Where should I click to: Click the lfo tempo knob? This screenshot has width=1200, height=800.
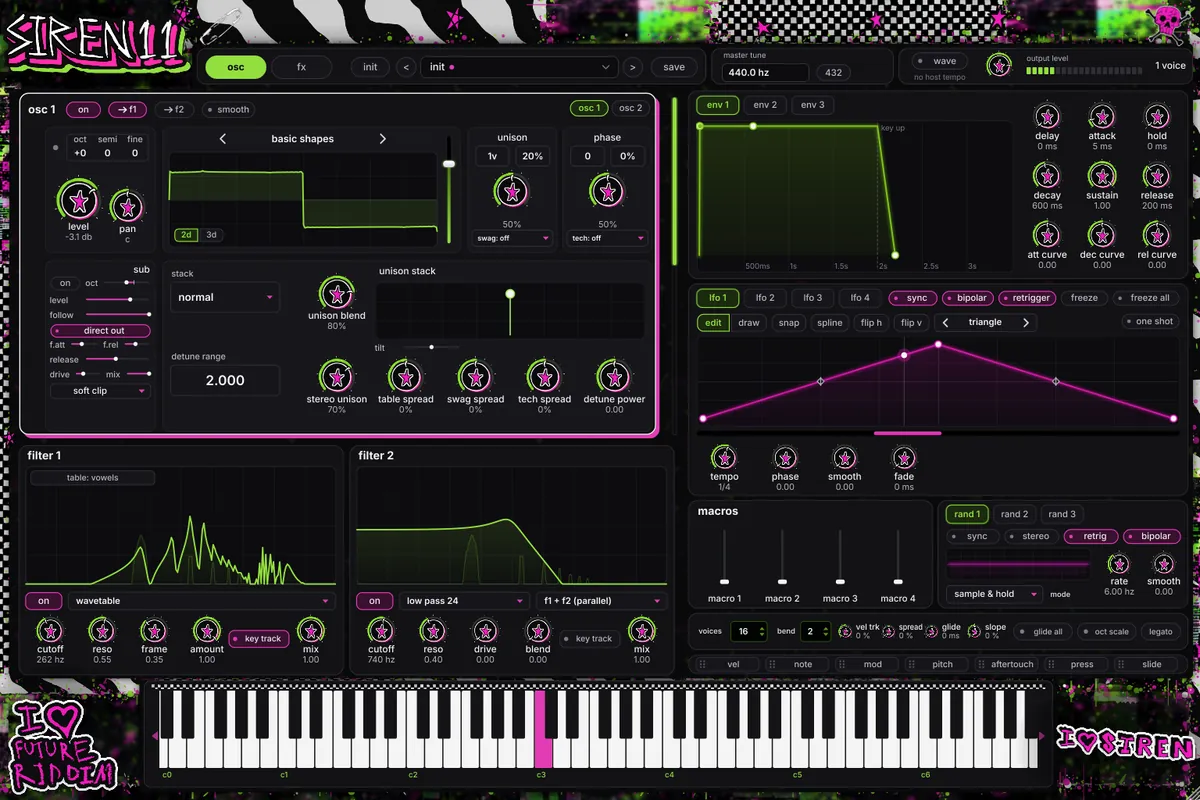[x=724, y=458]
